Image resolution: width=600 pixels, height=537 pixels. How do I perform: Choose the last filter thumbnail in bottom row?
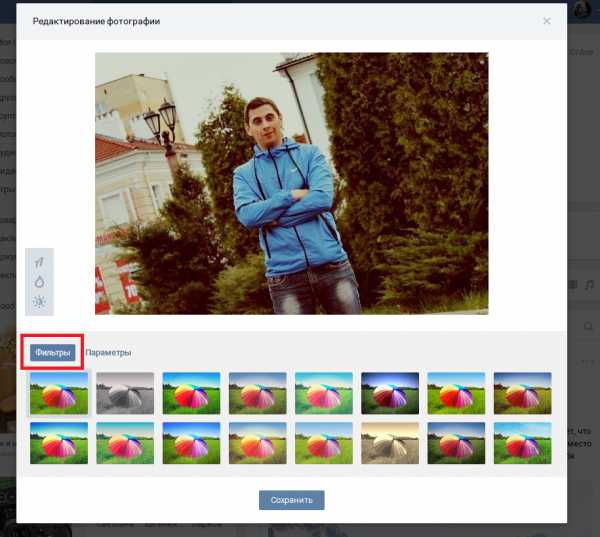[x=523, y=443]
